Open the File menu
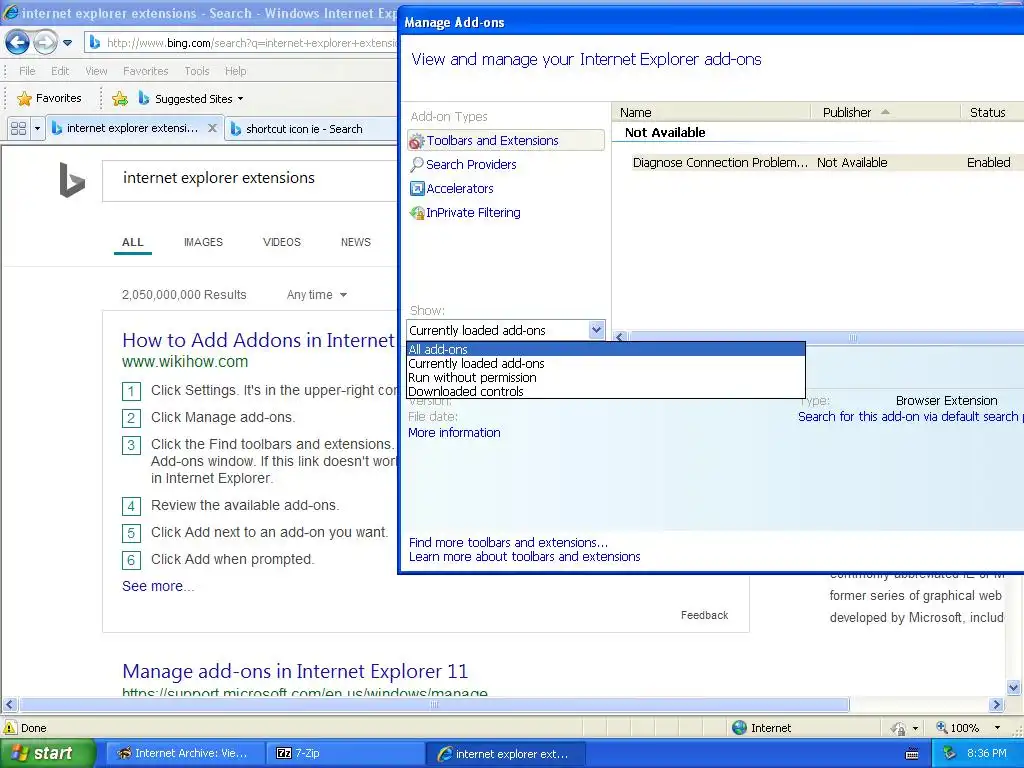The height and width of the screenshot is (768, 1024). 27,71
